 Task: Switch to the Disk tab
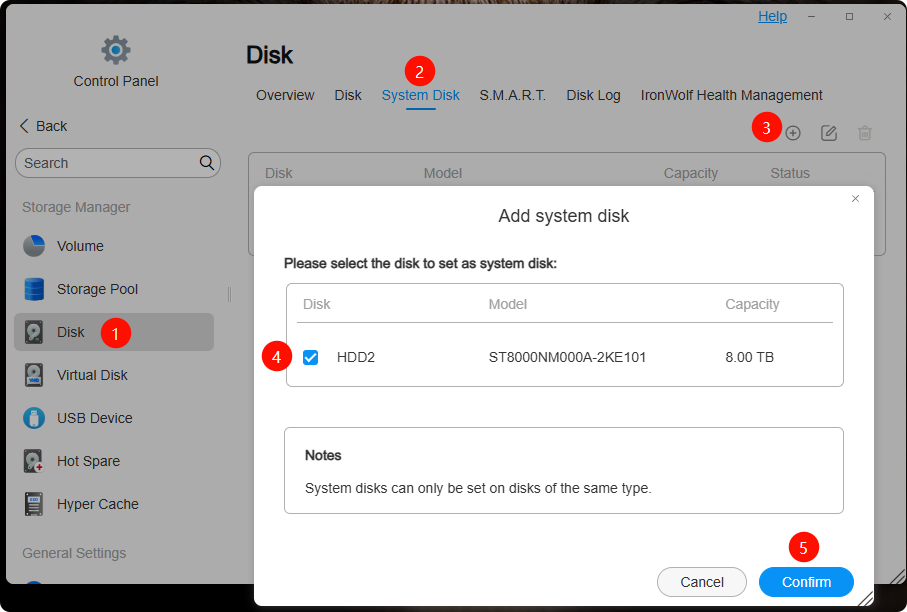348,95
